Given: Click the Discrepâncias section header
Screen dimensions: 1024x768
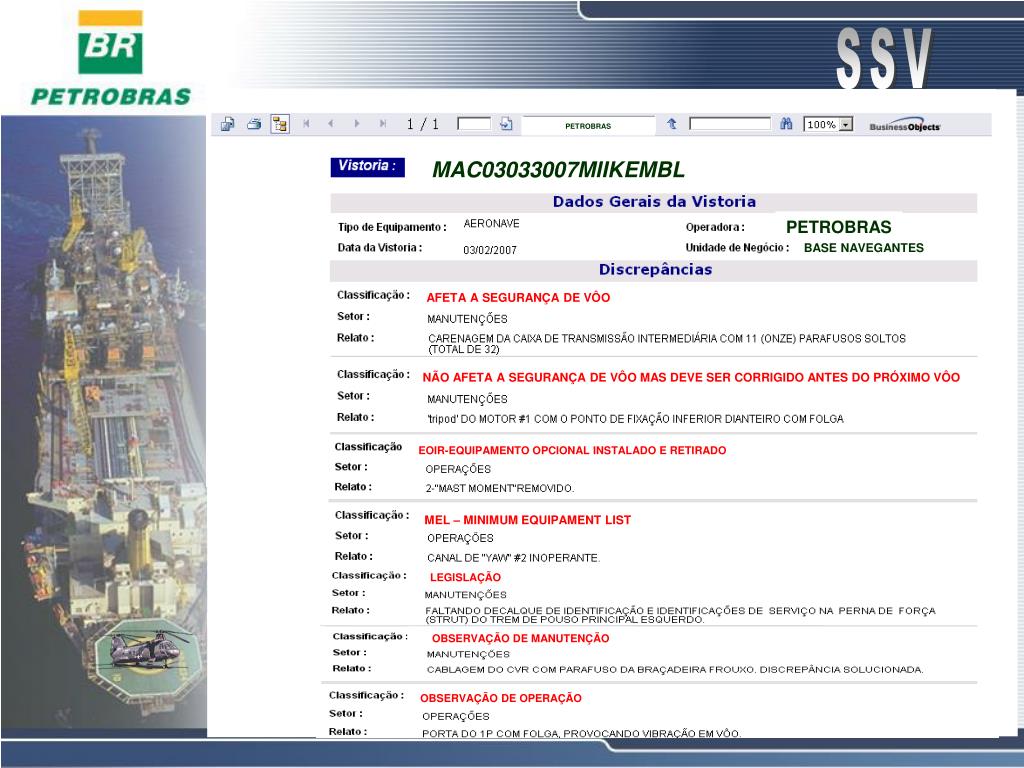Looking at the screenshot, I should tap(655, 270).
